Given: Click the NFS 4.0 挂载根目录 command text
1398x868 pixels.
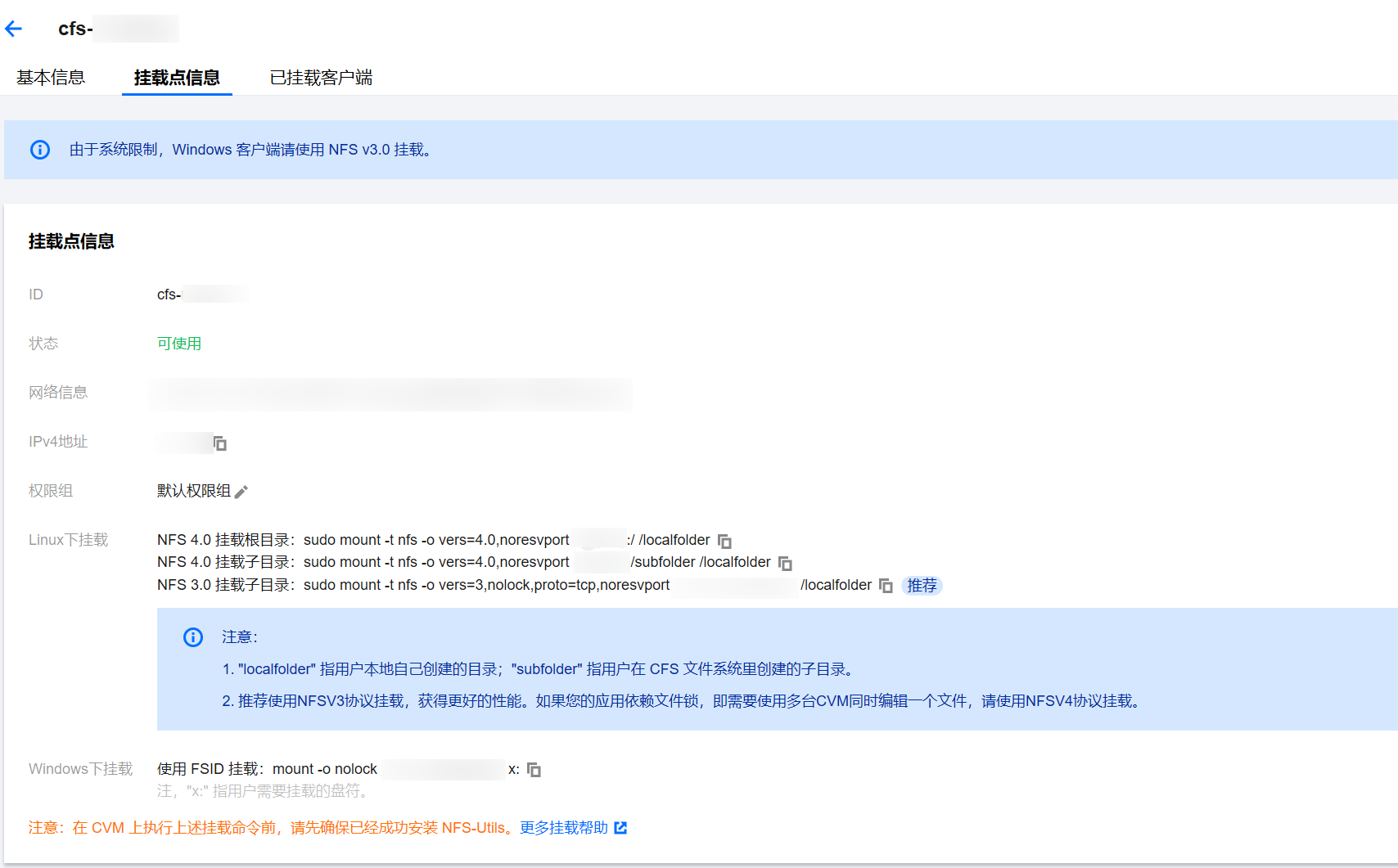Looking at the screenshot, I should pos(434,540).
